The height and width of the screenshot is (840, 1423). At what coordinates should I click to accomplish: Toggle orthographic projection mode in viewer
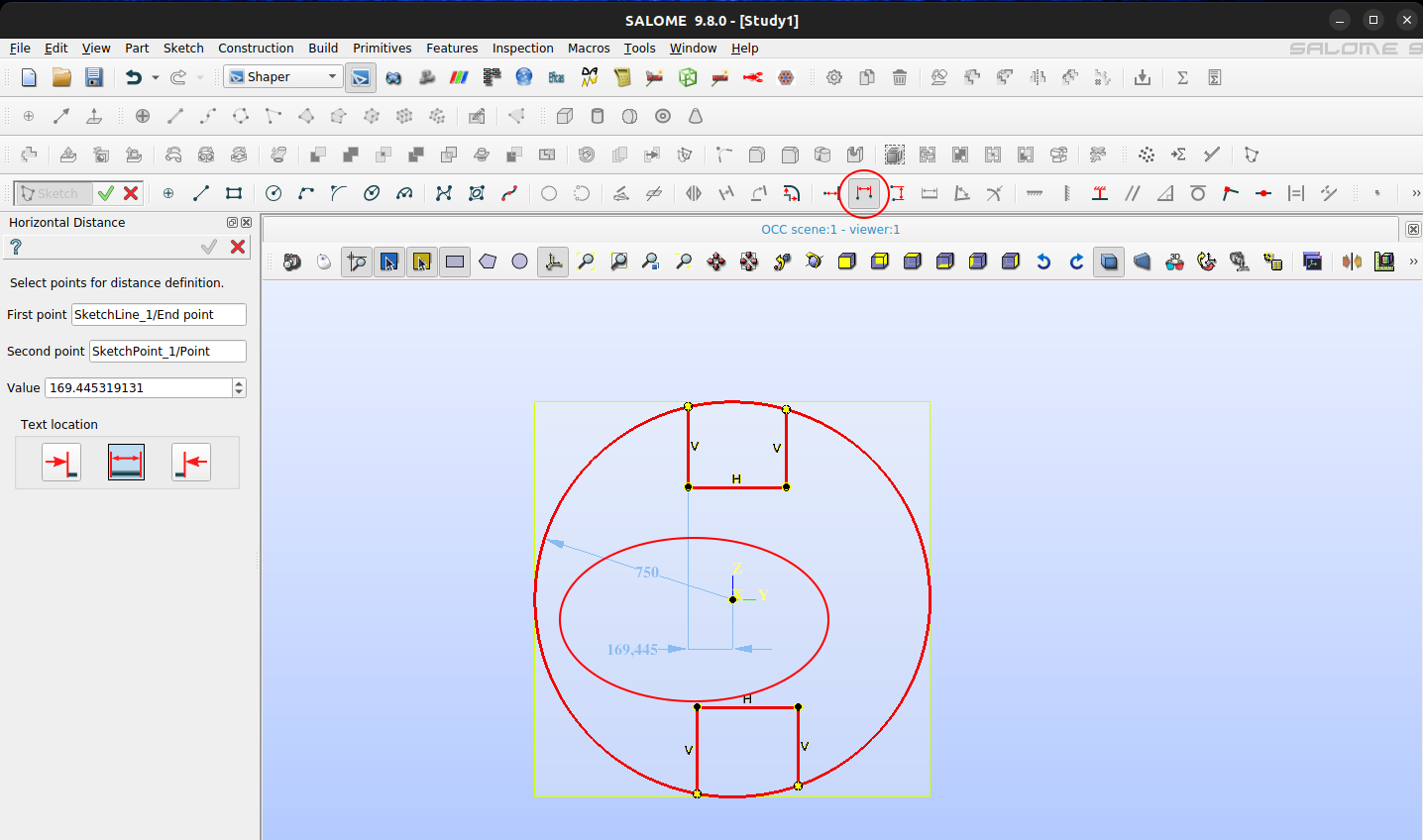point(1109,262)
